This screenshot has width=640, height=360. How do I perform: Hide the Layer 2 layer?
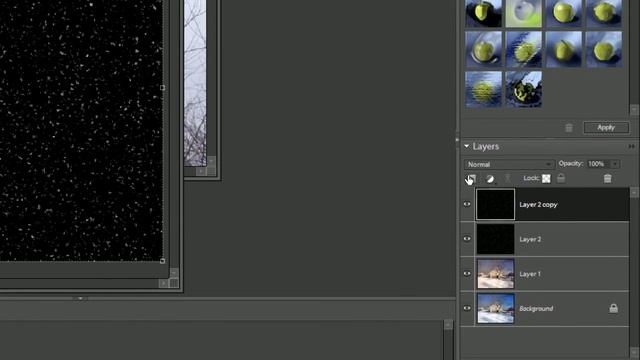[467, 239]
